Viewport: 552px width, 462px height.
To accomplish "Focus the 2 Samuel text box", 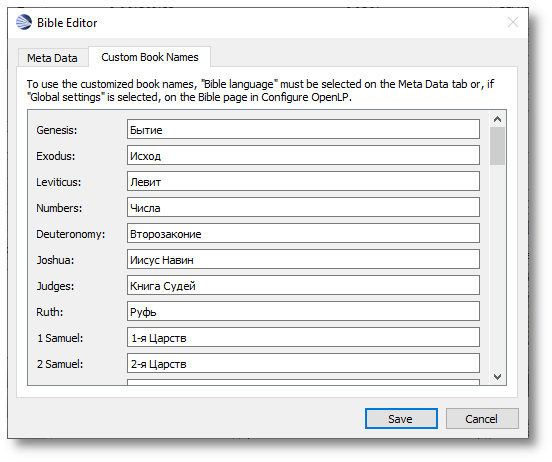I will coord(303,363).
